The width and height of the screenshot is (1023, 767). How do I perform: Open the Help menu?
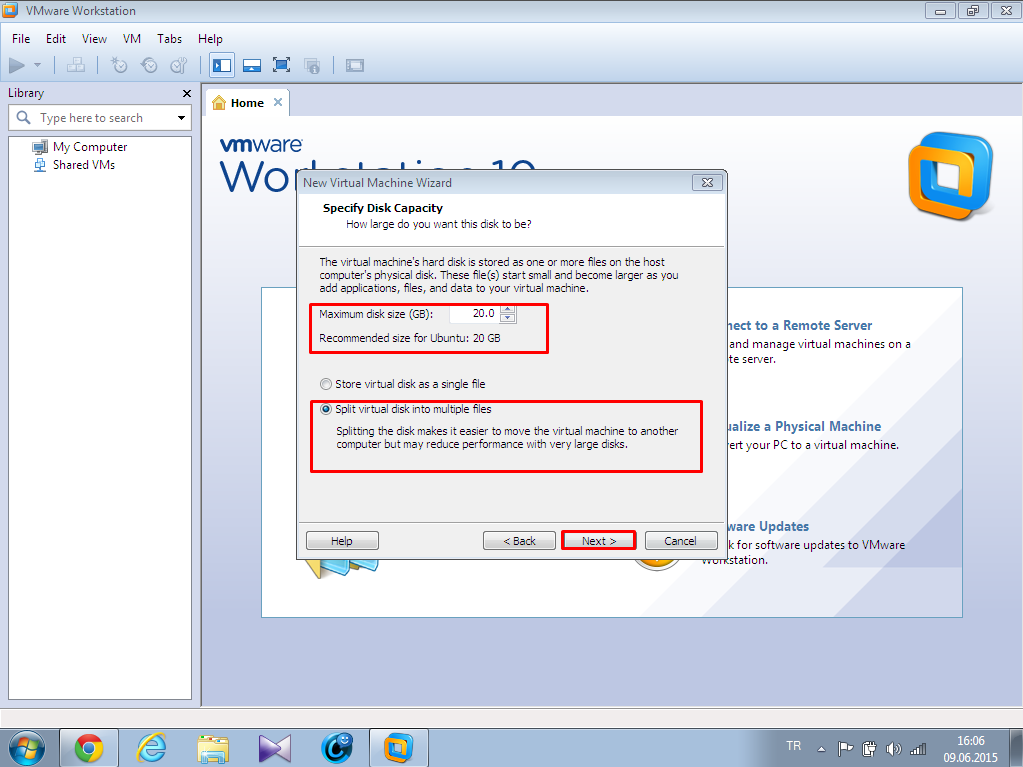210,38
